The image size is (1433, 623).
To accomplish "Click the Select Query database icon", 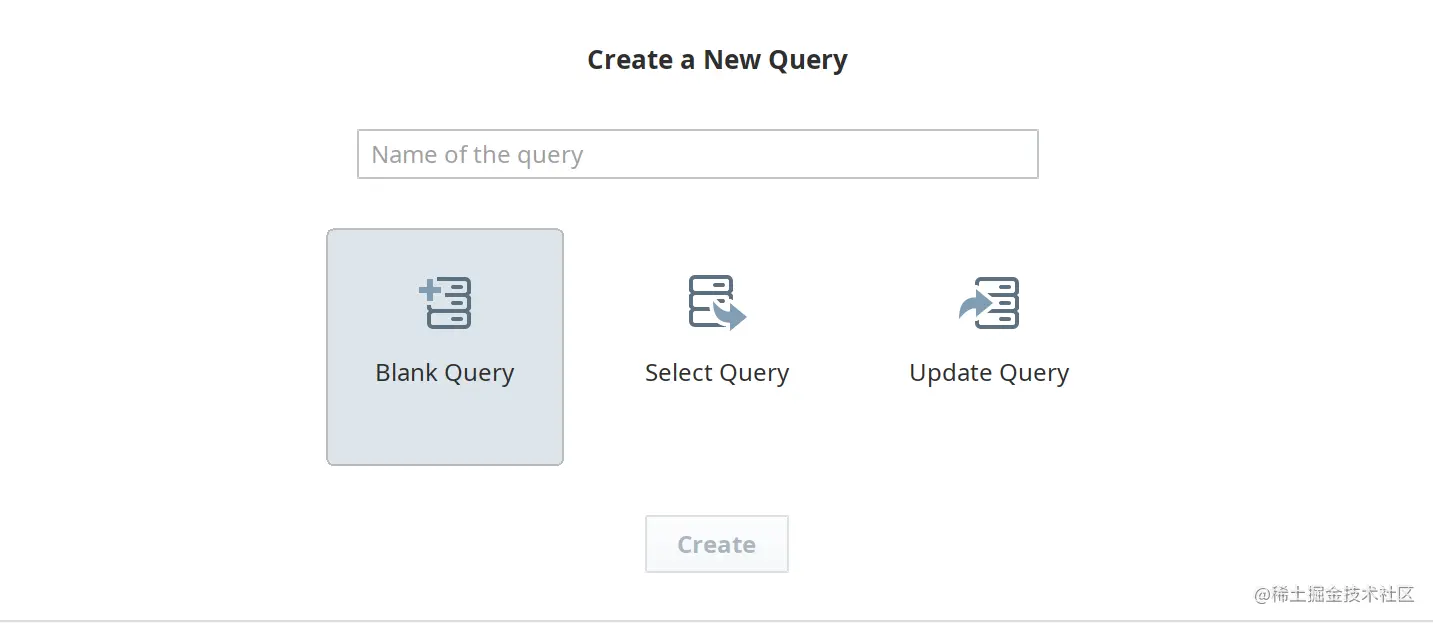I will click(x=716, y=303).
